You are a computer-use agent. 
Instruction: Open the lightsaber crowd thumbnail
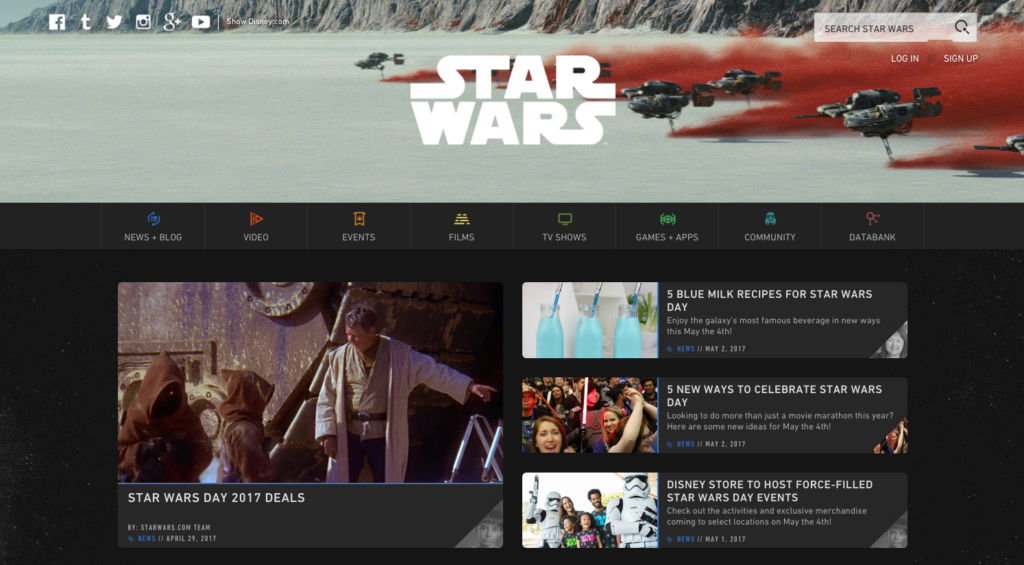pyautogui.click(x=590, y=415)
